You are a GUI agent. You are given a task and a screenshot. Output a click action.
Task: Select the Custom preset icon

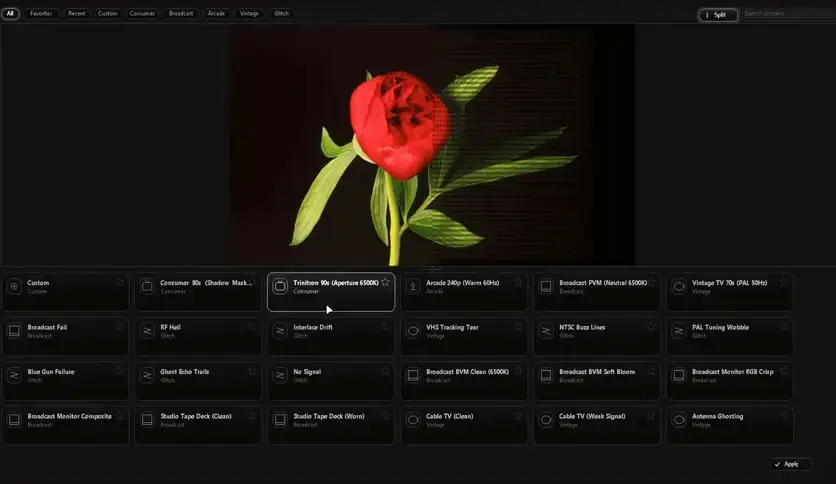pyautogui.click(x=14, y=287)
